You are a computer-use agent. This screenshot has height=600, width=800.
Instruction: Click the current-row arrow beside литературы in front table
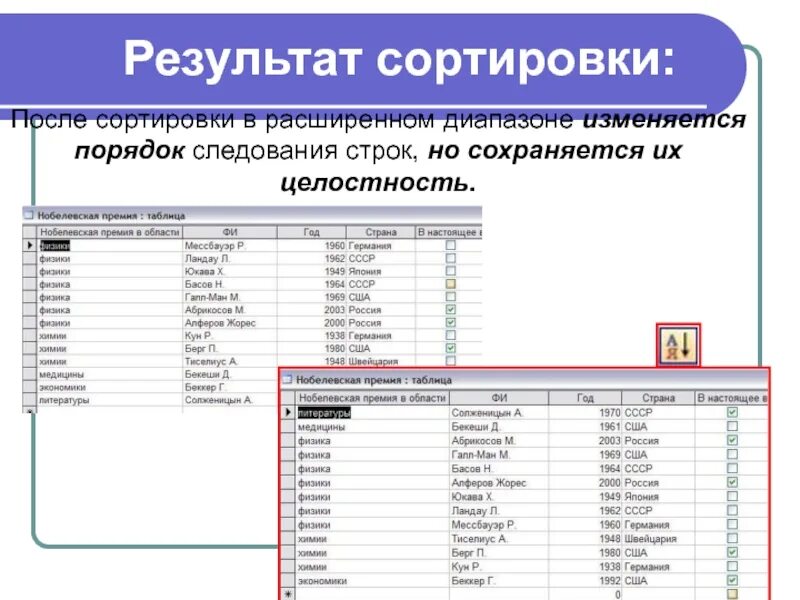pos(288,412)
